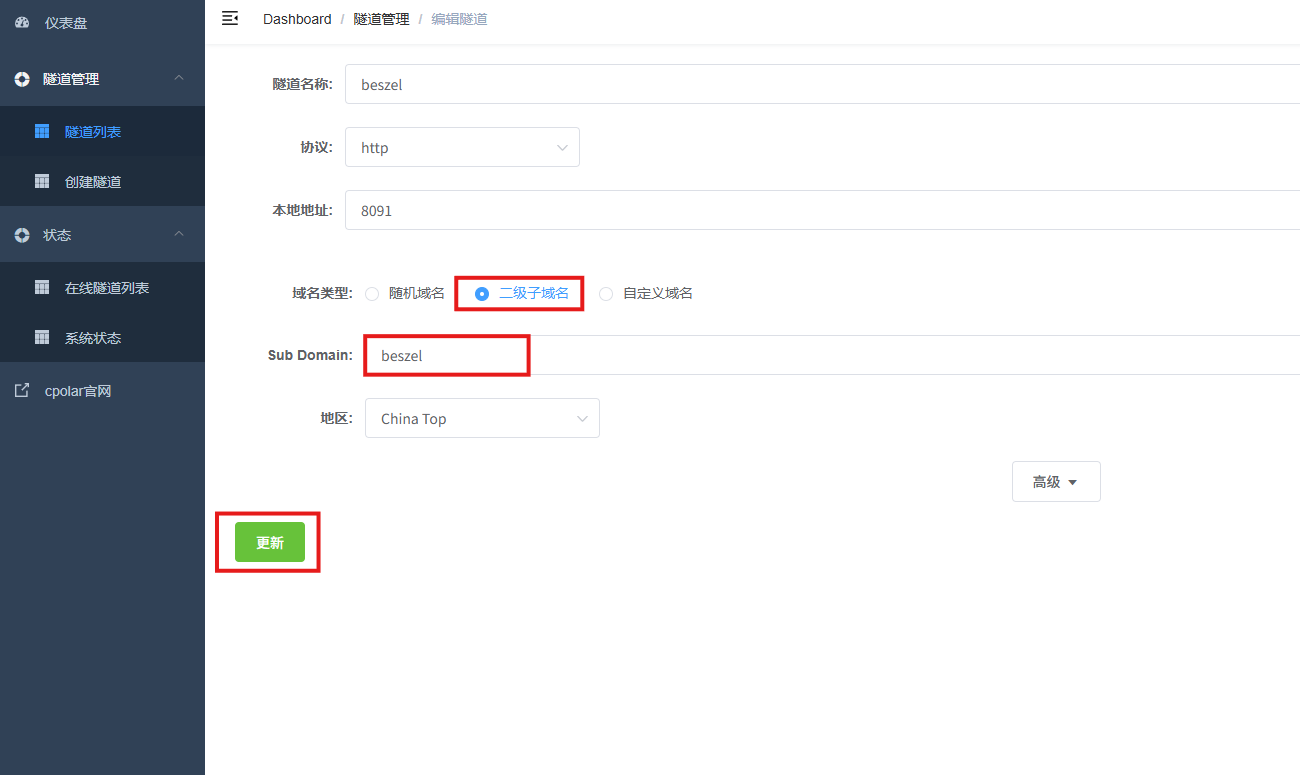Screen dimensions: 1300x775
Task: Select the 二级子域名 radio button
Action: tap(482, 294)
